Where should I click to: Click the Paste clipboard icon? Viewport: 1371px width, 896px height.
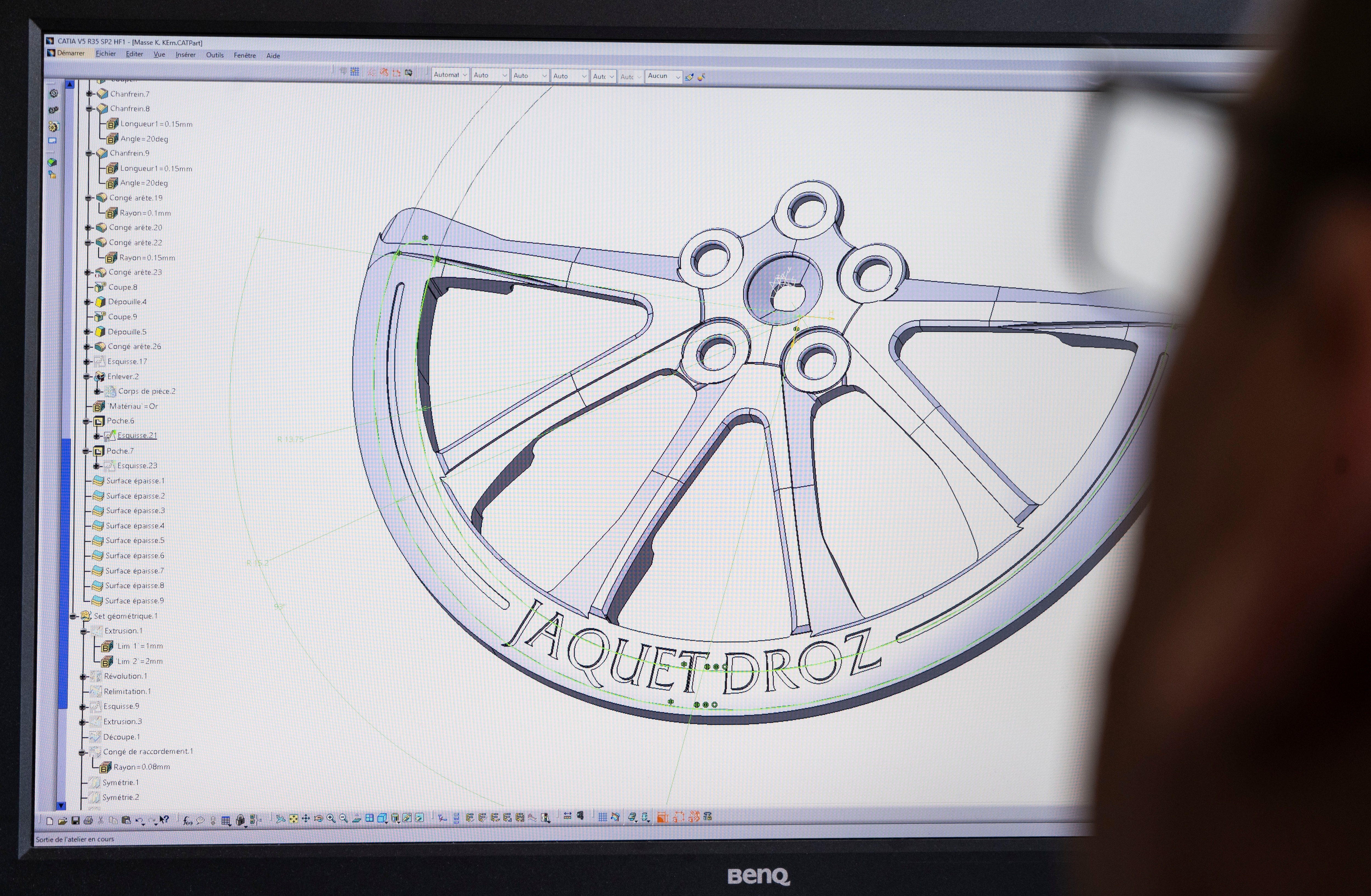pyautogui.click(x=126, y=821)
